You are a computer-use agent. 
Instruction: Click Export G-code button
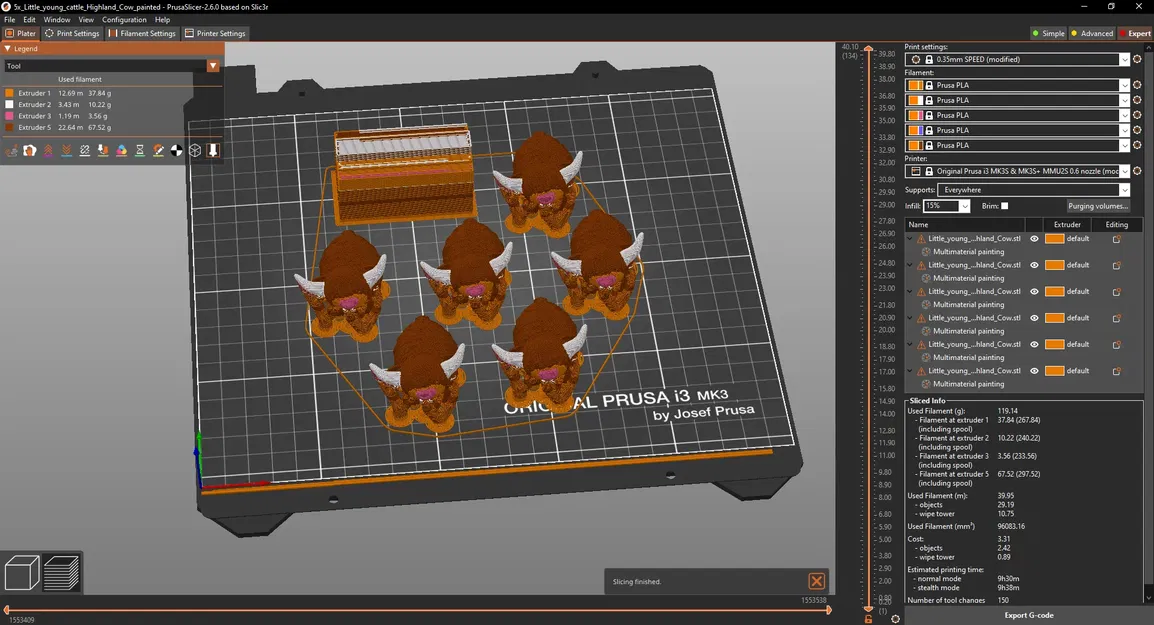coord(1028,615)
